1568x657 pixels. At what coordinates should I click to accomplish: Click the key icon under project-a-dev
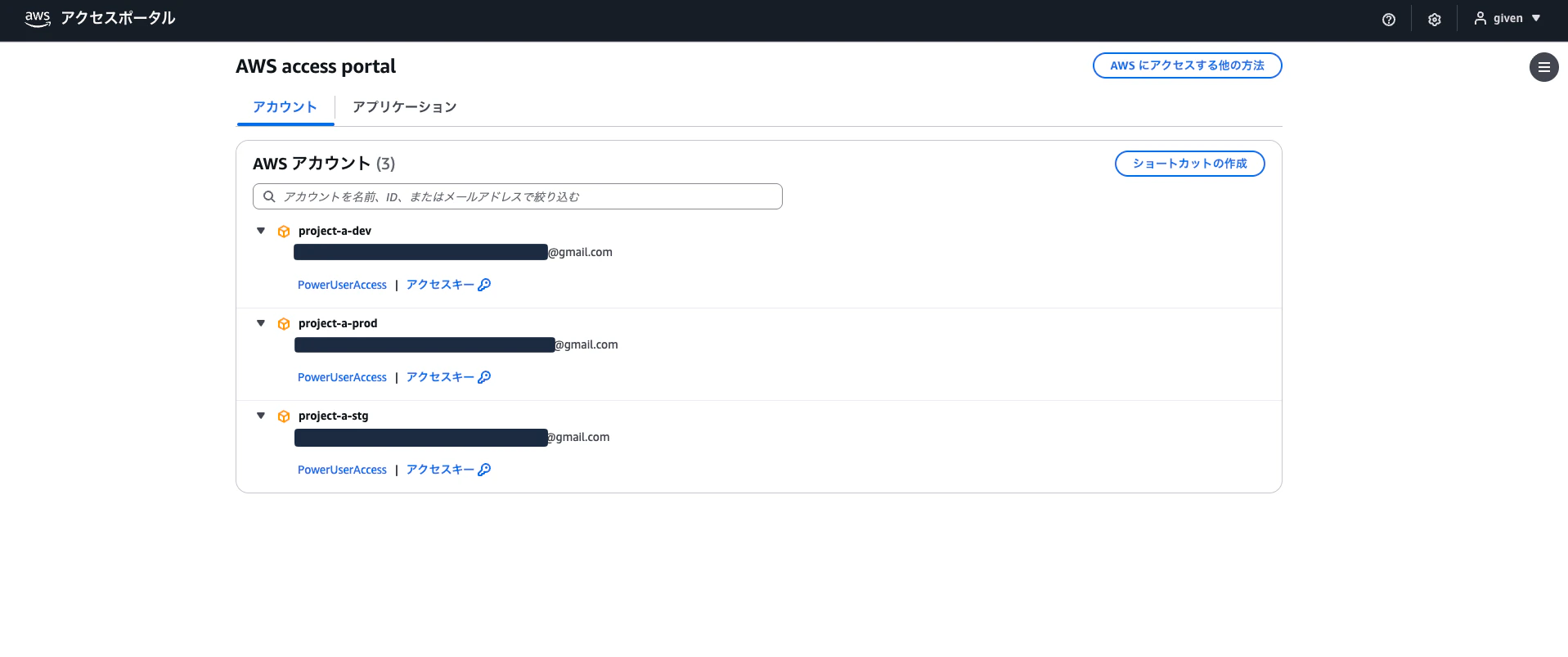click(x=484, y=285)
